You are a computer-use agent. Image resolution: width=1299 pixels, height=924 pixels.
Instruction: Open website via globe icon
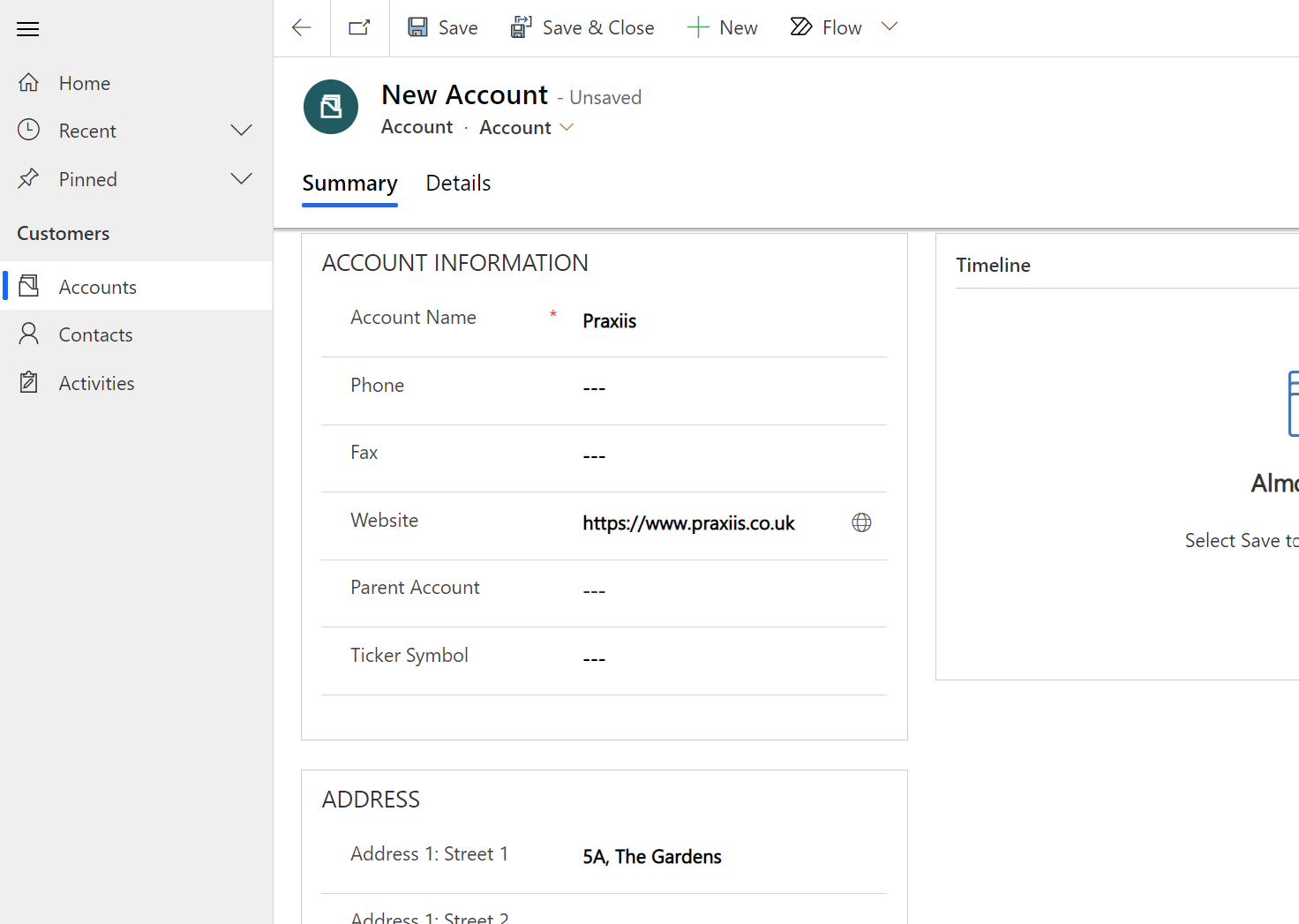point(861,522)
